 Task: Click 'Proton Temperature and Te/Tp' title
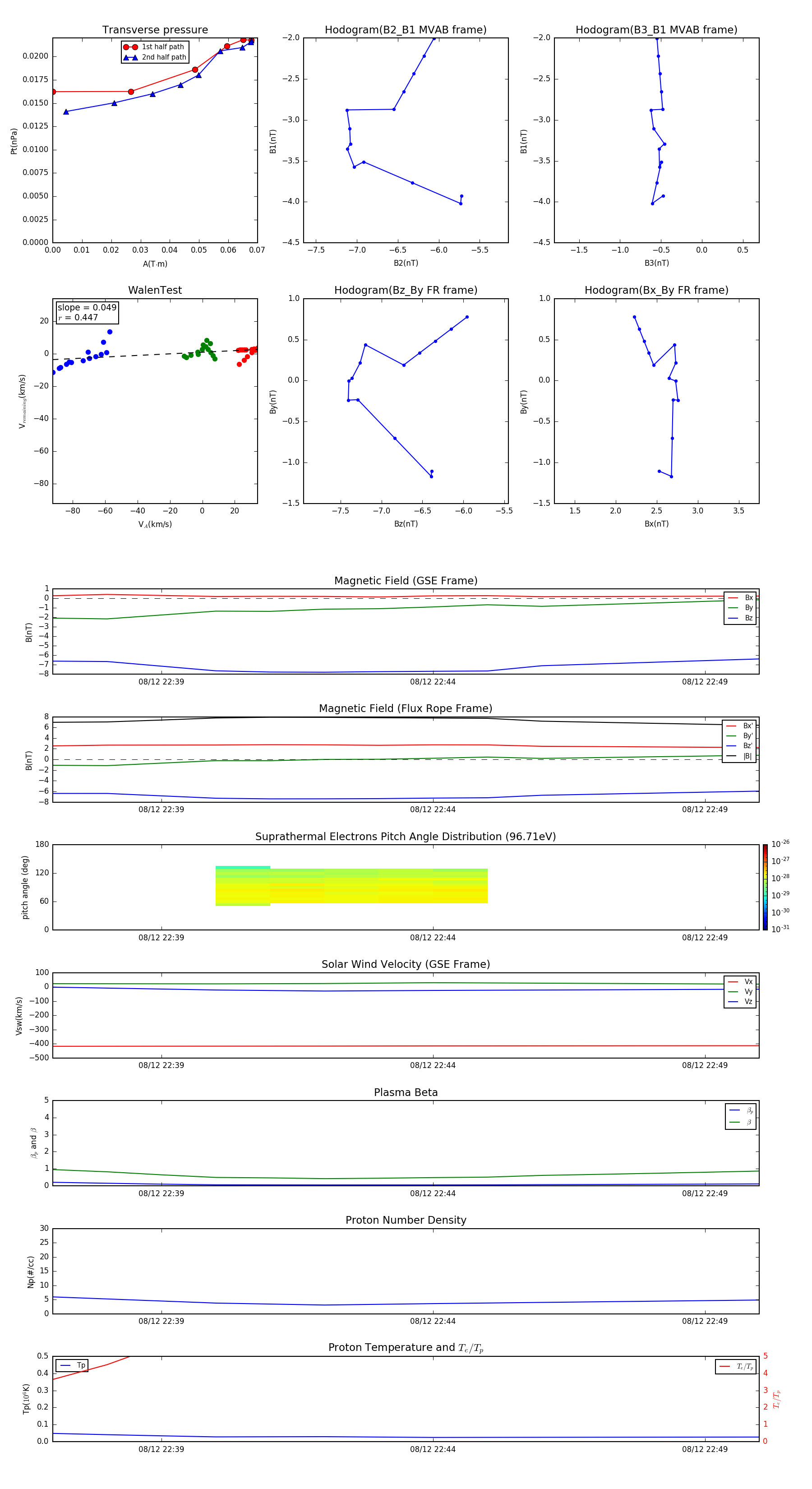pyautogui.click(x=406, y=1348)
